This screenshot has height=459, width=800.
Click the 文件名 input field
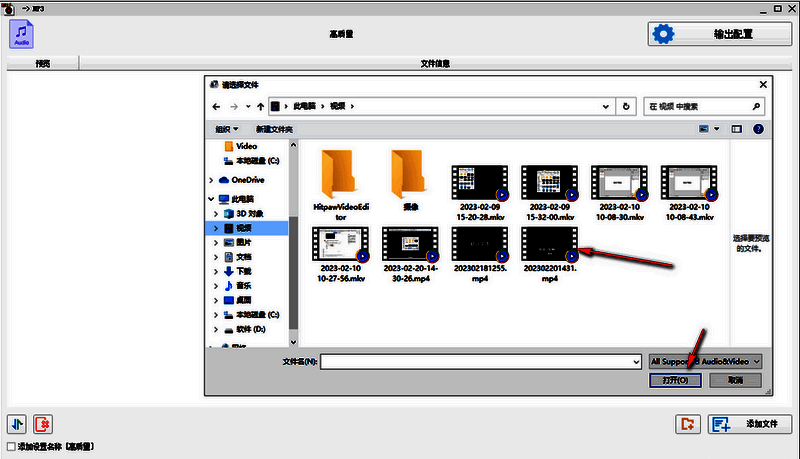click(481, 361)
